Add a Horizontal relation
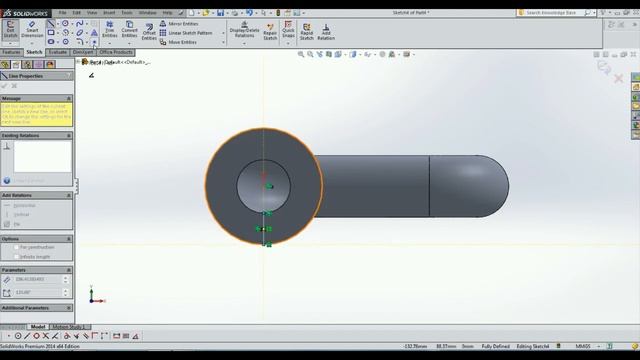 [x=20, y=205]
